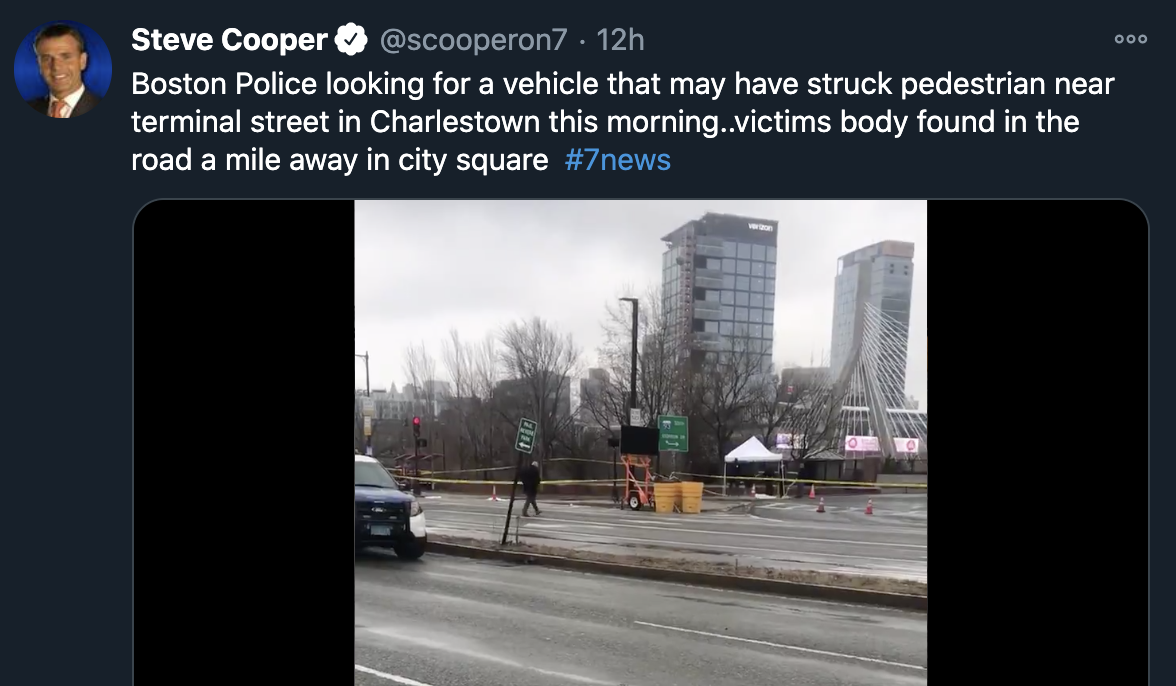The image size is (1176, 686).
Task: Click the white tent in the video
Action: pyautogui.click(x=752, y=451)
